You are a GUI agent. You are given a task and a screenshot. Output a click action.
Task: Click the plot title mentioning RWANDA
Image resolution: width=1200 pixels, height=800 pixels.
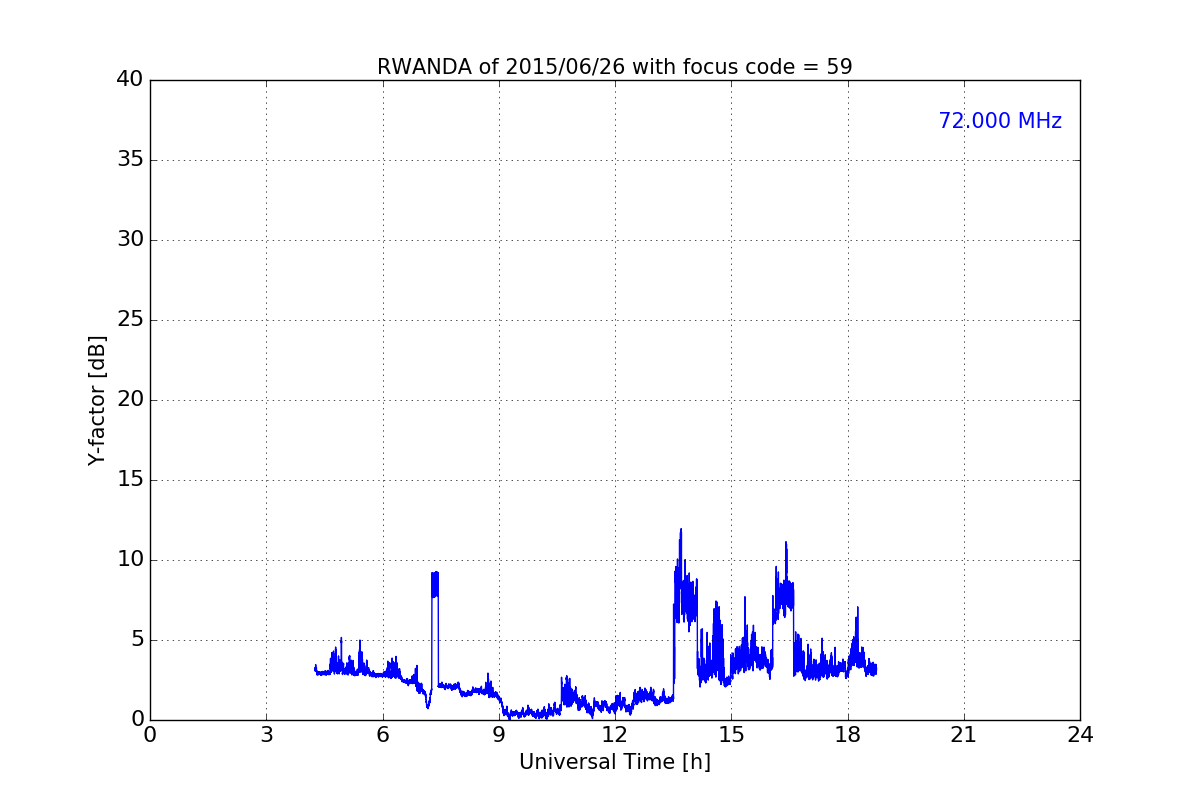pyautogui.click(x=614, y=67)
